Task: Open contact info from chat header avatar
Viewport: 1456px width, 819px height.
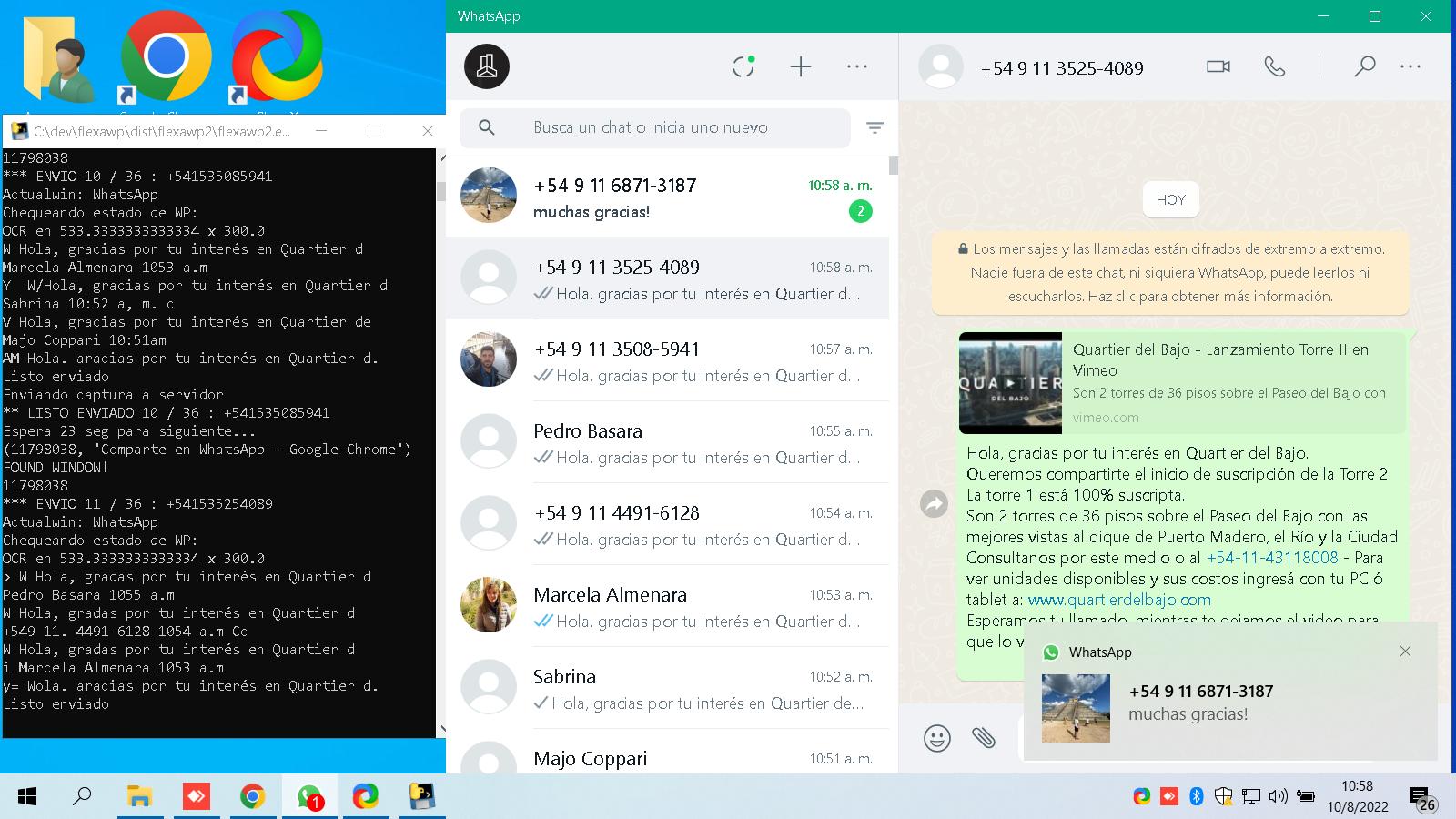Action: (941, 66)
